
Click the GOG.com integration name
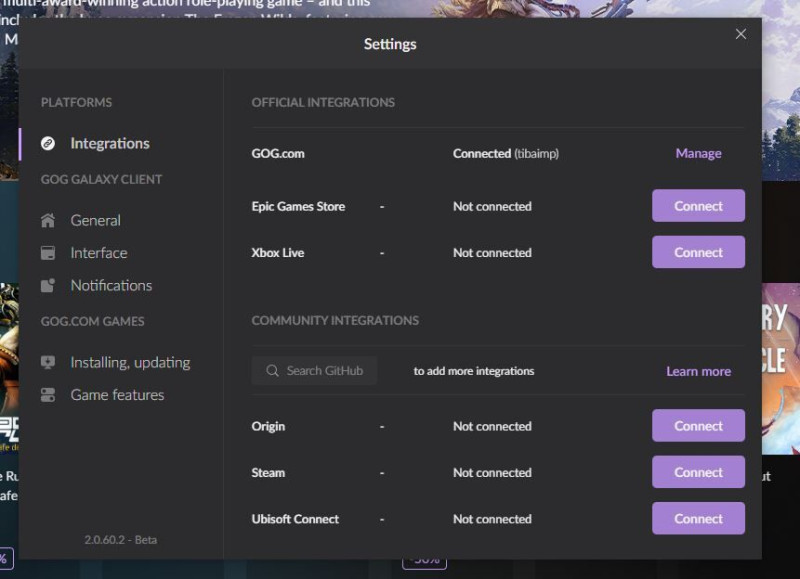[278, 154]
